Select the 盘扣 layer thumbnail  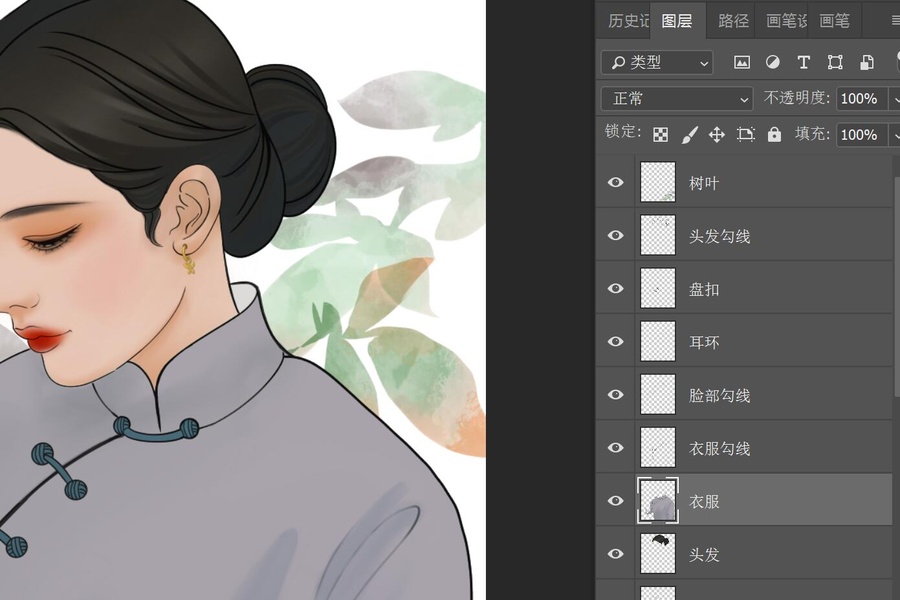coord(658,288)
